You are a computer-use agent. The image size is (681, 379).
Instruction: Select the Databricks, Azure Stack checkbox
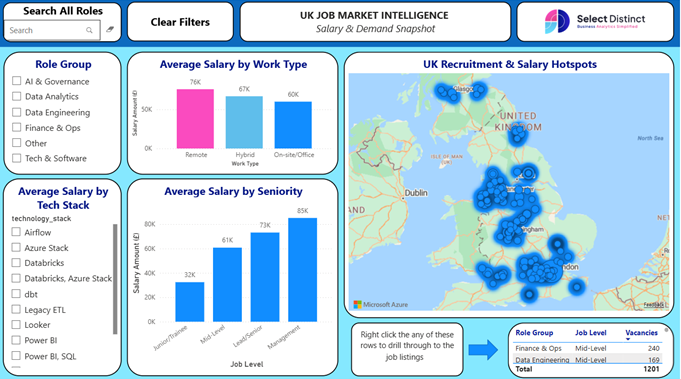click(x=16, y=278)
